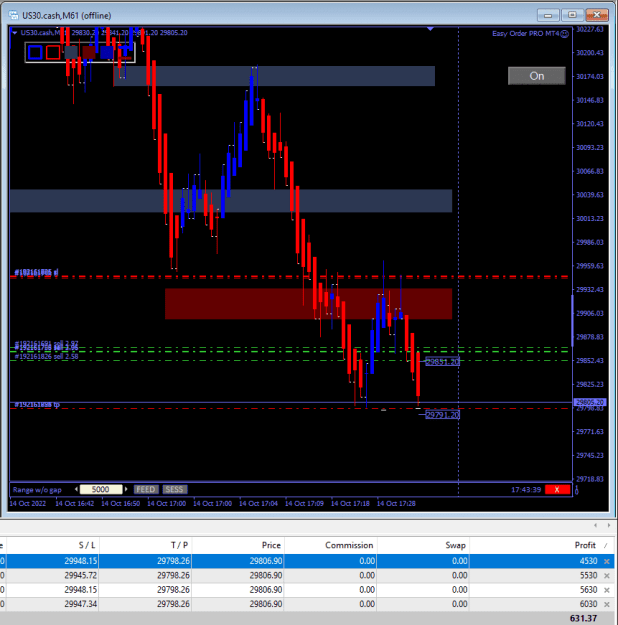Select the grey-blue filled square legend swatch
This screenshot has height=625, width=618.
tap(71, 52)
